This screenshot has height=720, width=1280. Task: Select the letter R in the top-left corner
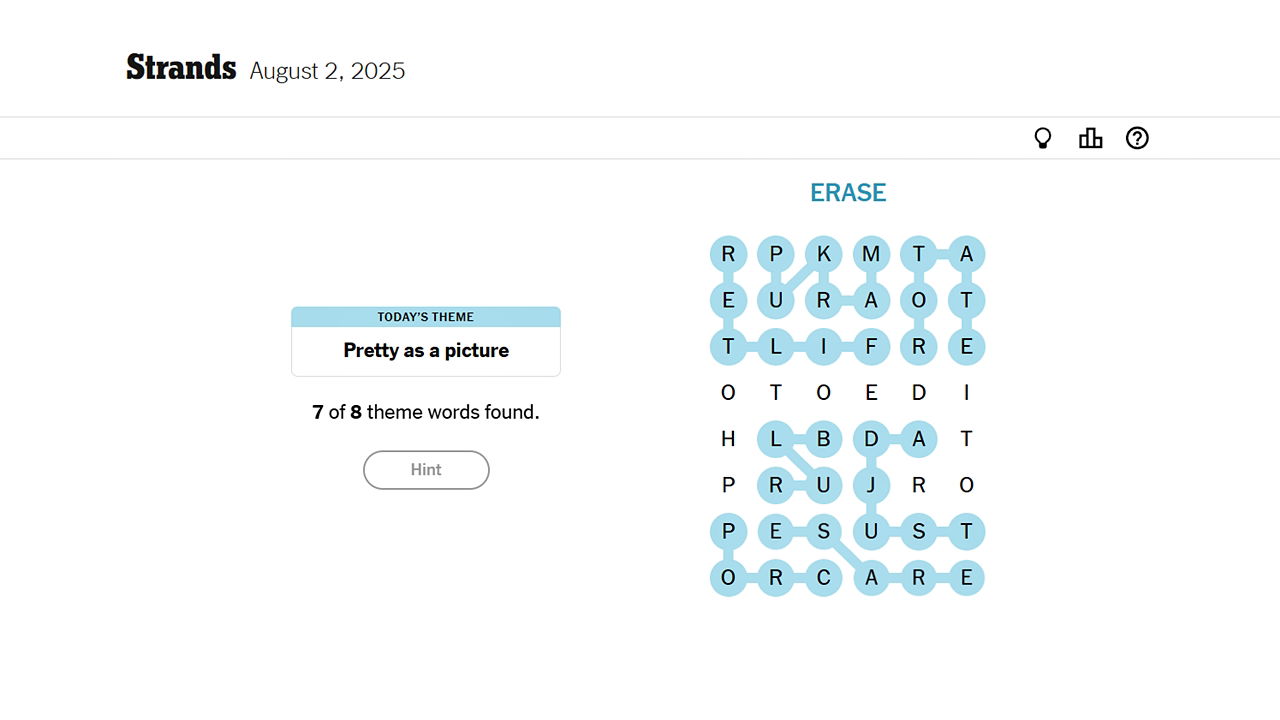[x=728, y=254]
